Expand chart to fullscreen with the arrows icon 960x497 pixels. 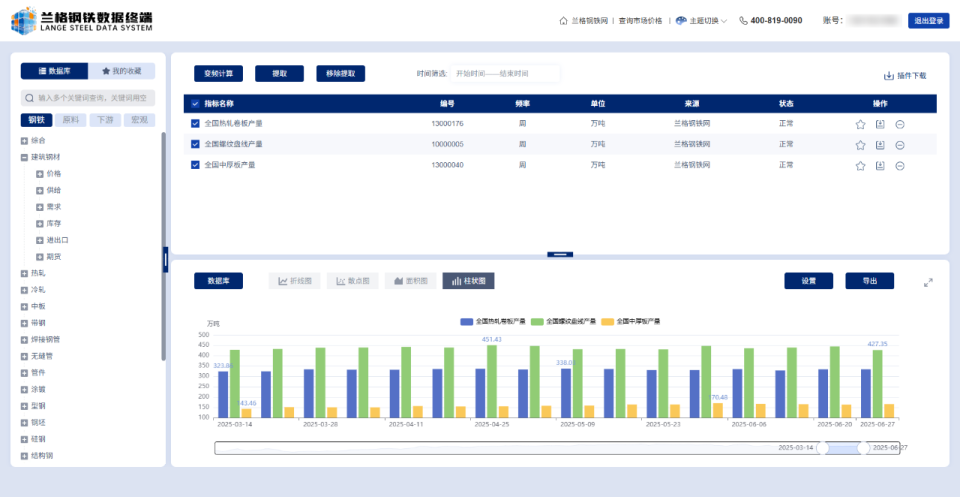(928, 282)
